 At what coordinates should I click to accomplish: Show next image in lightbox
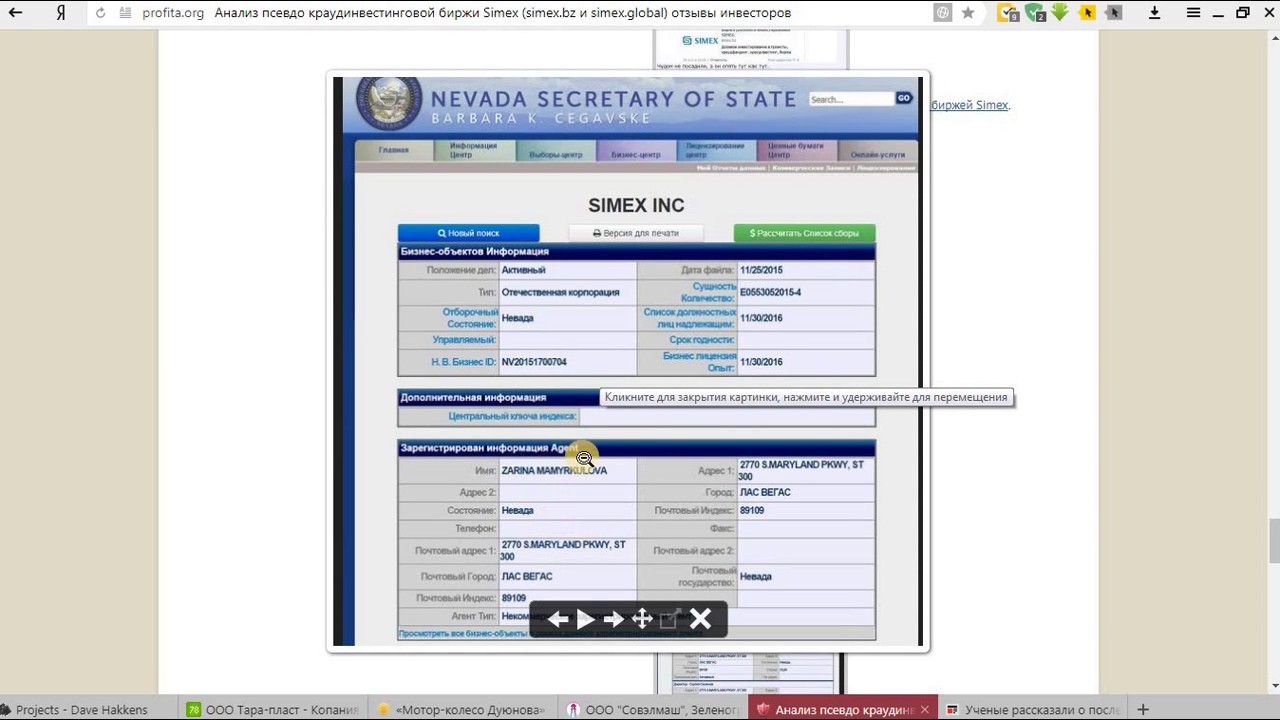[x=614, y=619]
